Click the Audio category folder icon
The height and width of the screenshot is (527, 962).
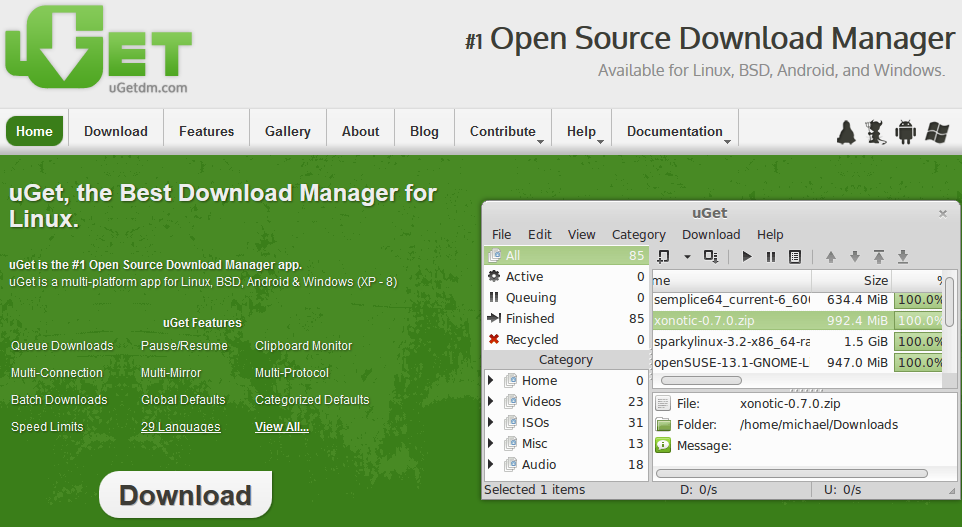[x=510, y=465]
